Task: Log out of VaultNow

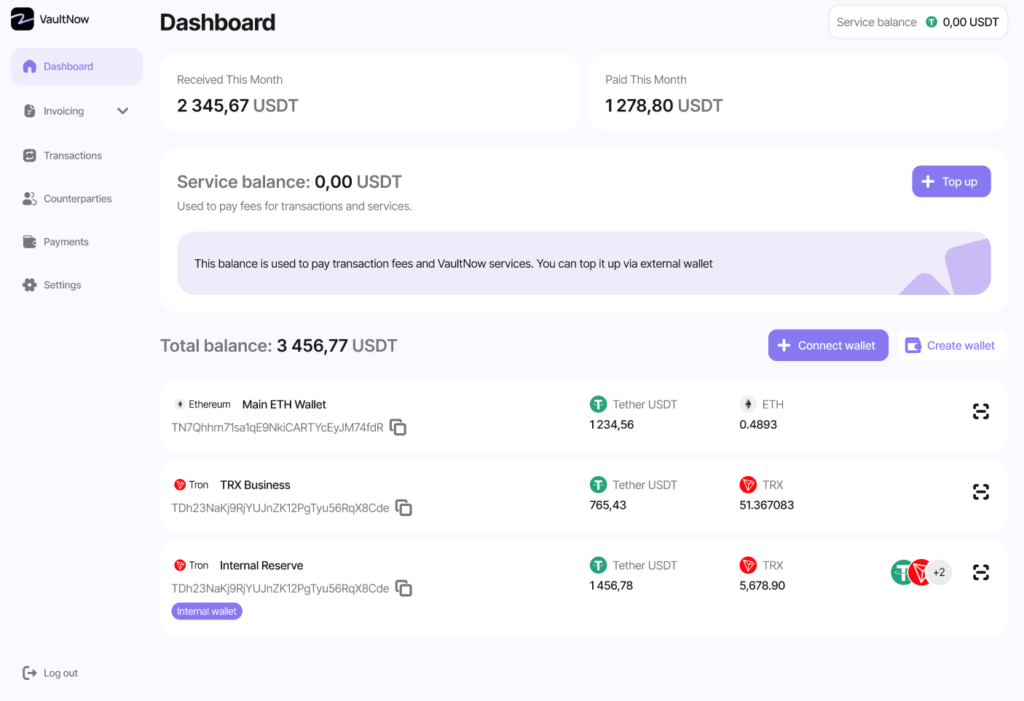Action: tap(60, 673)
